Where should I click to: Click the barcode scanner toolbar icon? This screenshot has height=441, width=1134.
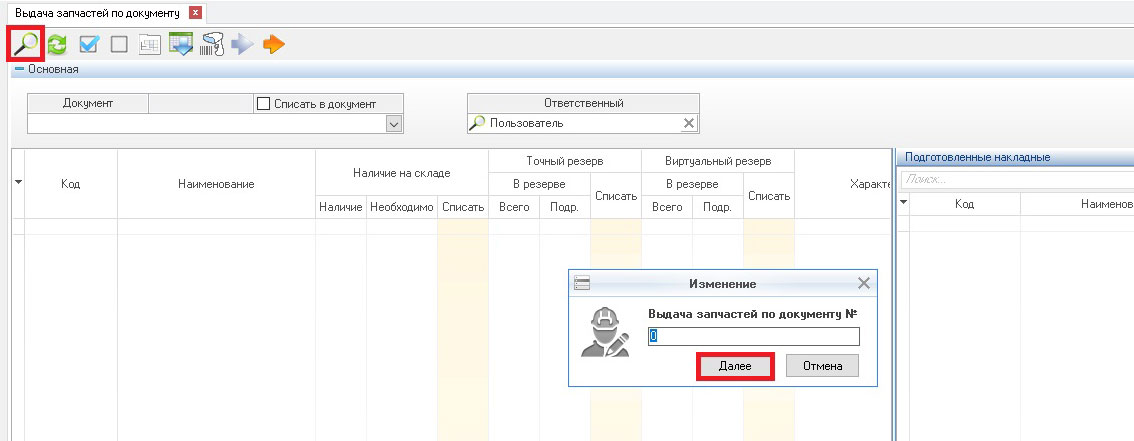(x=211, y=44)
